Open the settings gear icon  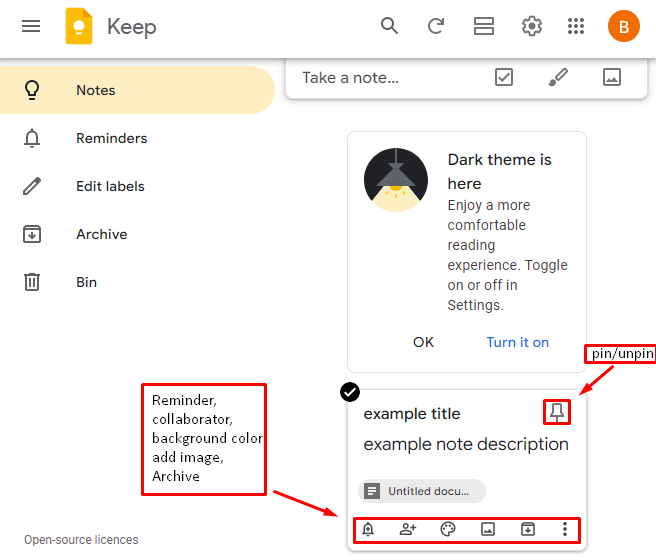click(x=532, y=26)
